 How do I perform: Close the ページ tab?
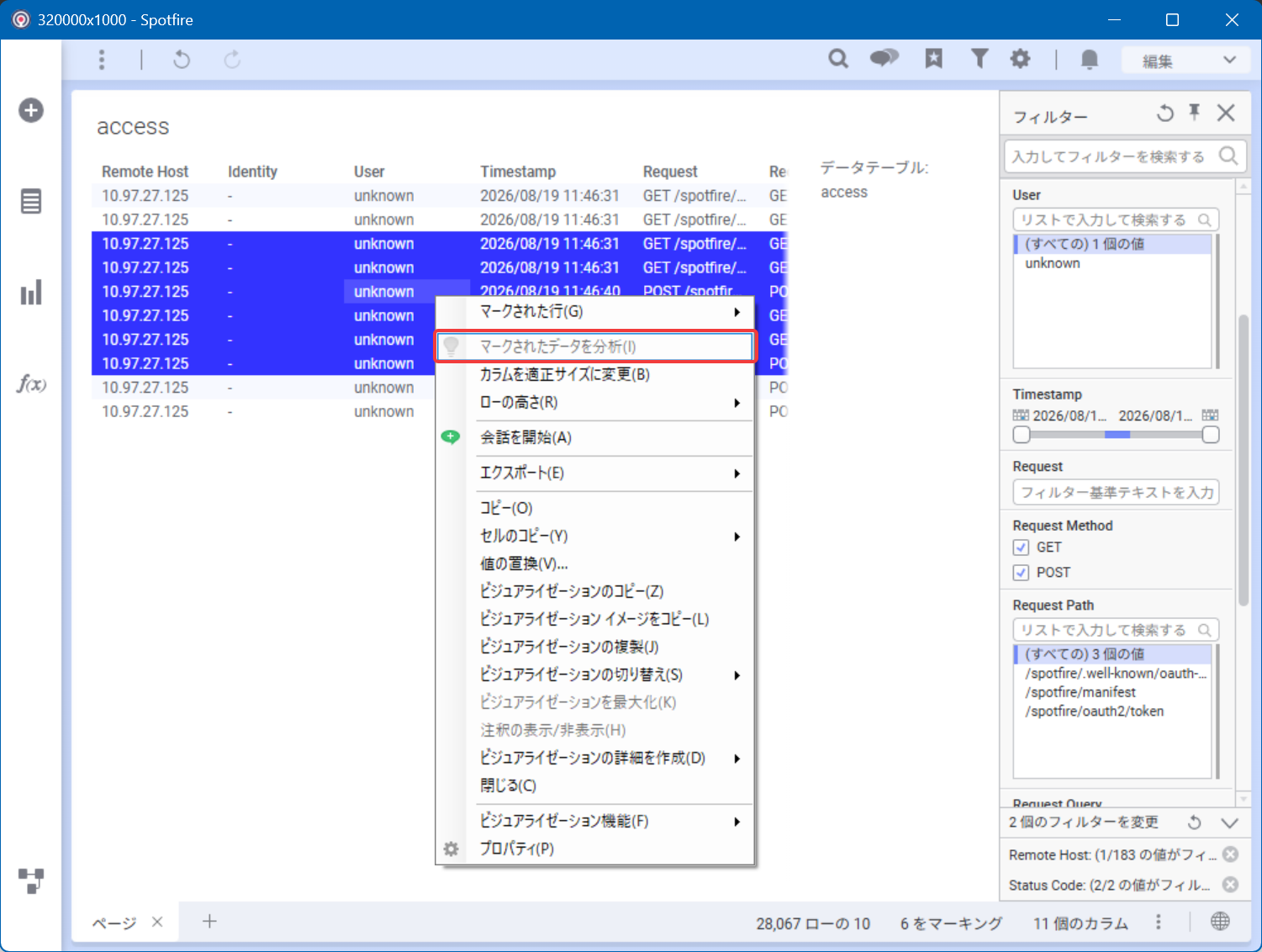(x=157, y=922)
